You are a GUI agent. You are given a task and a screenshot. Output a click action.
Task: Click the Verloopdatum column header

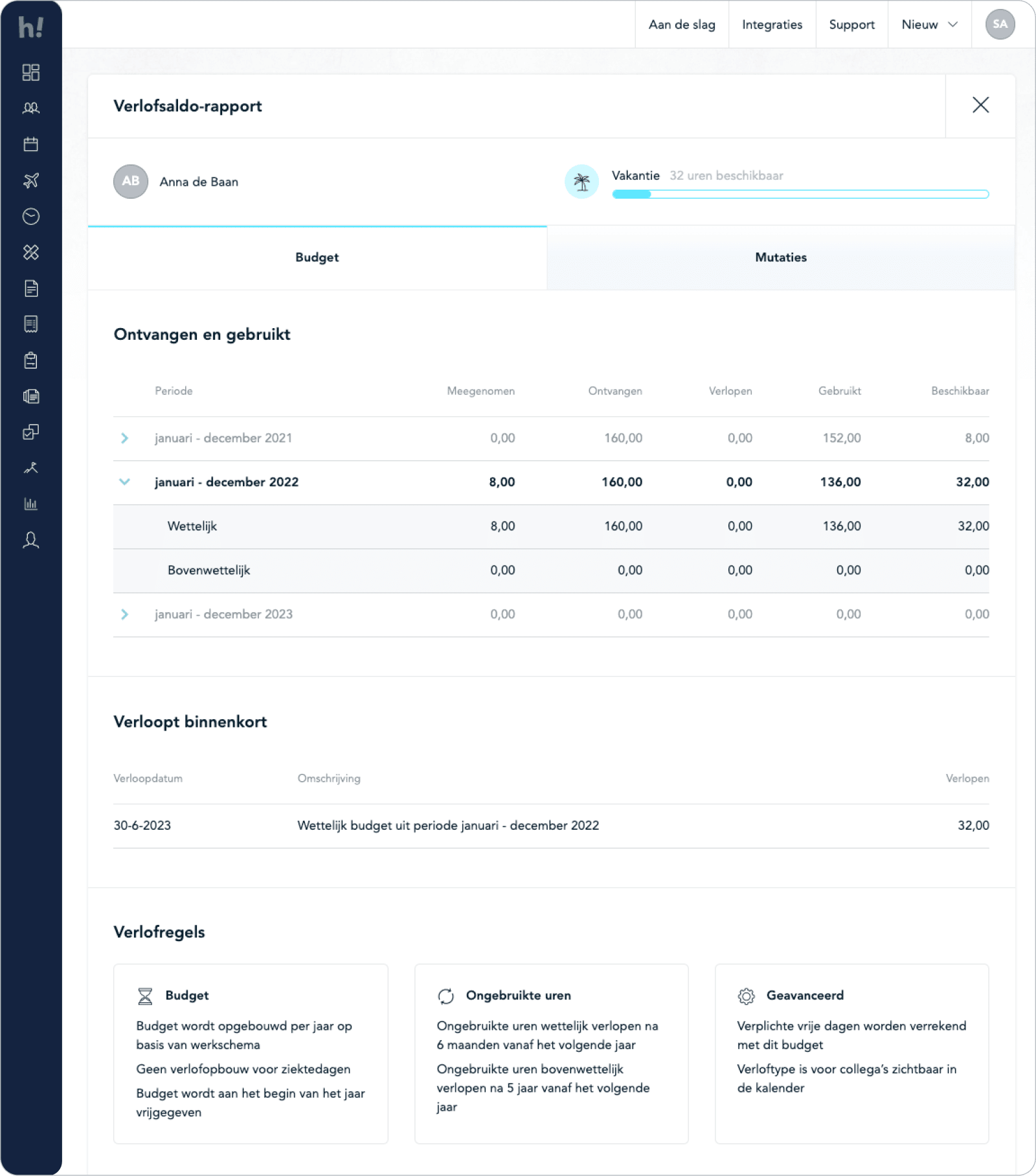[148, 779]
